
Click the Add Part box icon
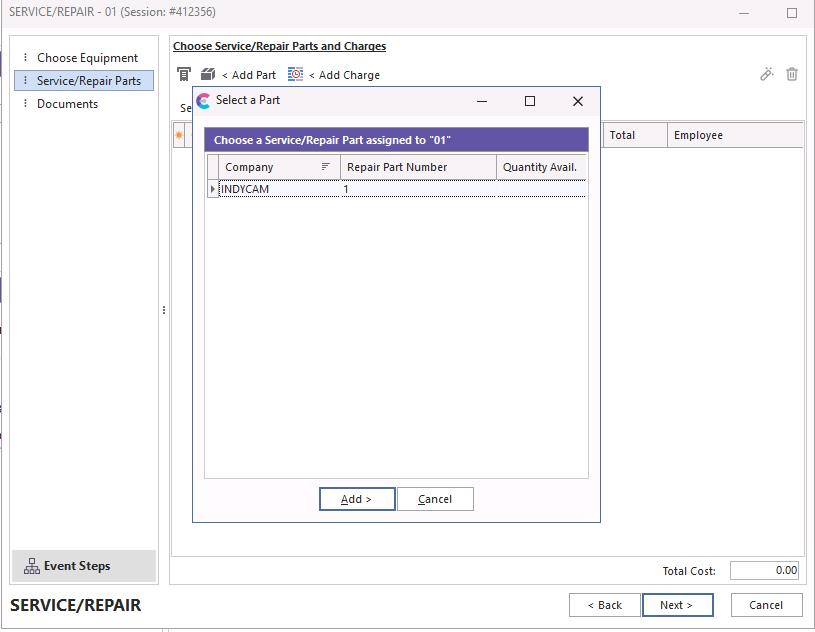point(208,75)
